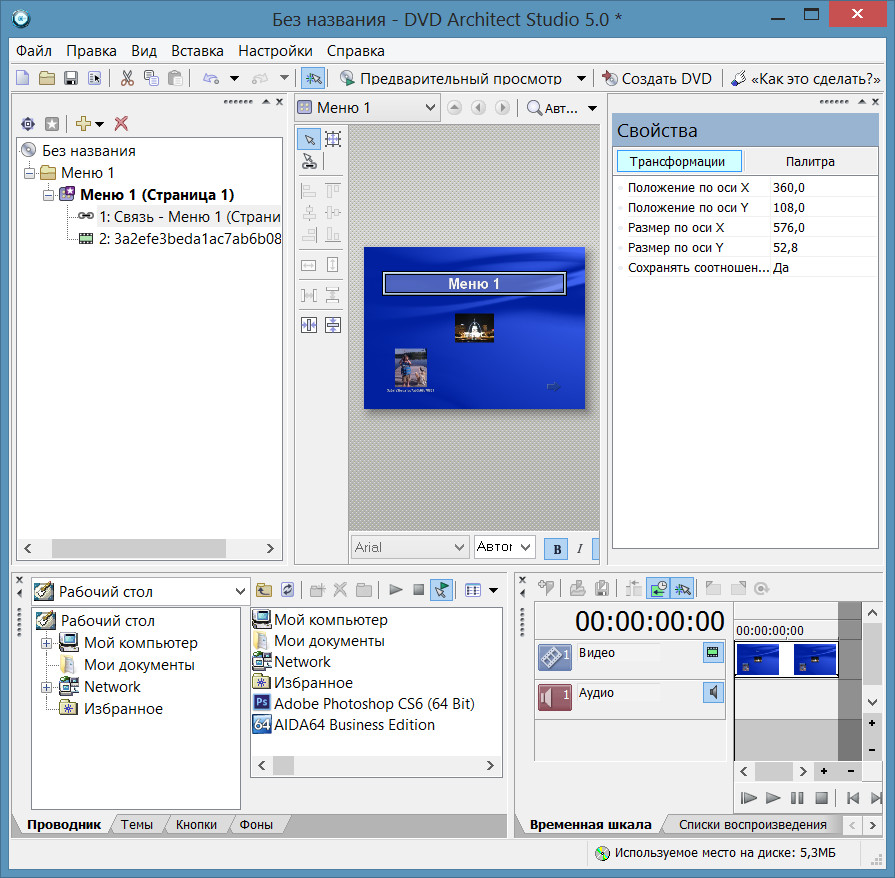Viewport: 895px width, 878px height.
Task: Toggle auto-preview in the explorer toolbar
Action: coord(441,590)
